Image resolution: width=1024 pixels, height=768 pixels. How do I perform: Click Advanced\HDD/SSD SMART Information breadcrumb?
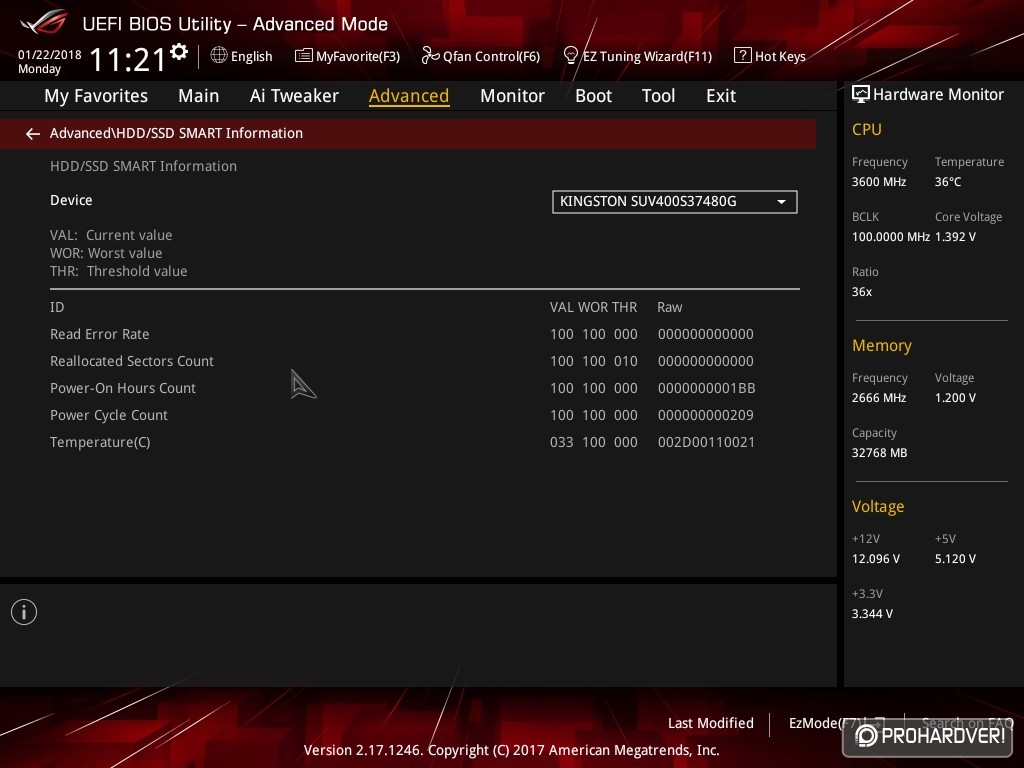(x=176, y=133)
